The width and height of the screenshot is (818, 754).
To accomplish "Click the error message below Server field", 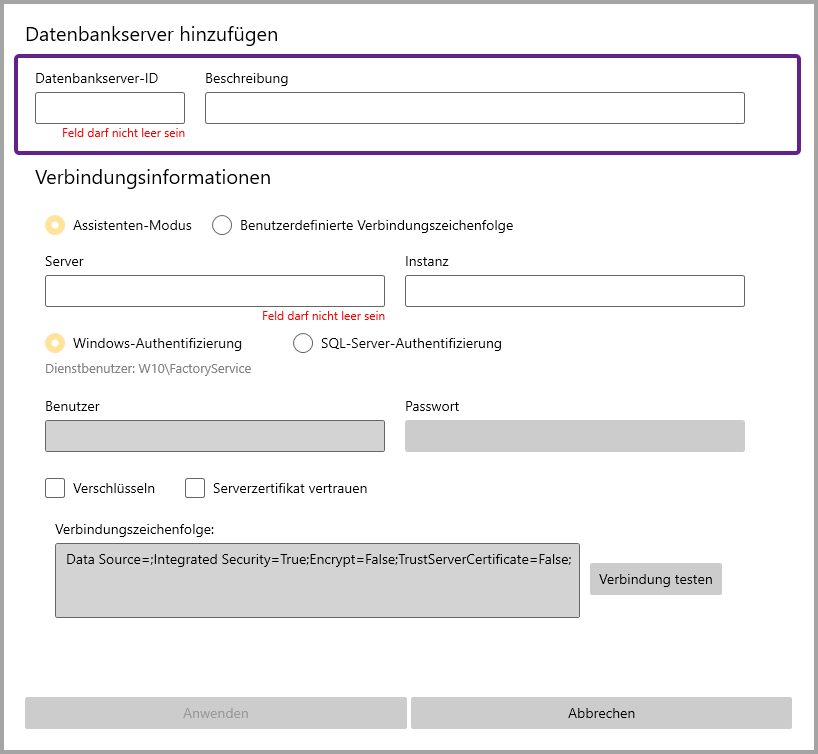I will (323, 316).
